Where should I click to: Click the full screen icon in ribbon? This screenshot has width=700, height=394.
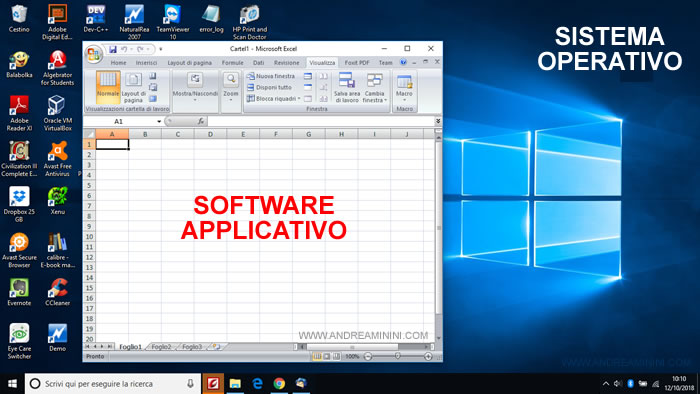tap(153, 98)
